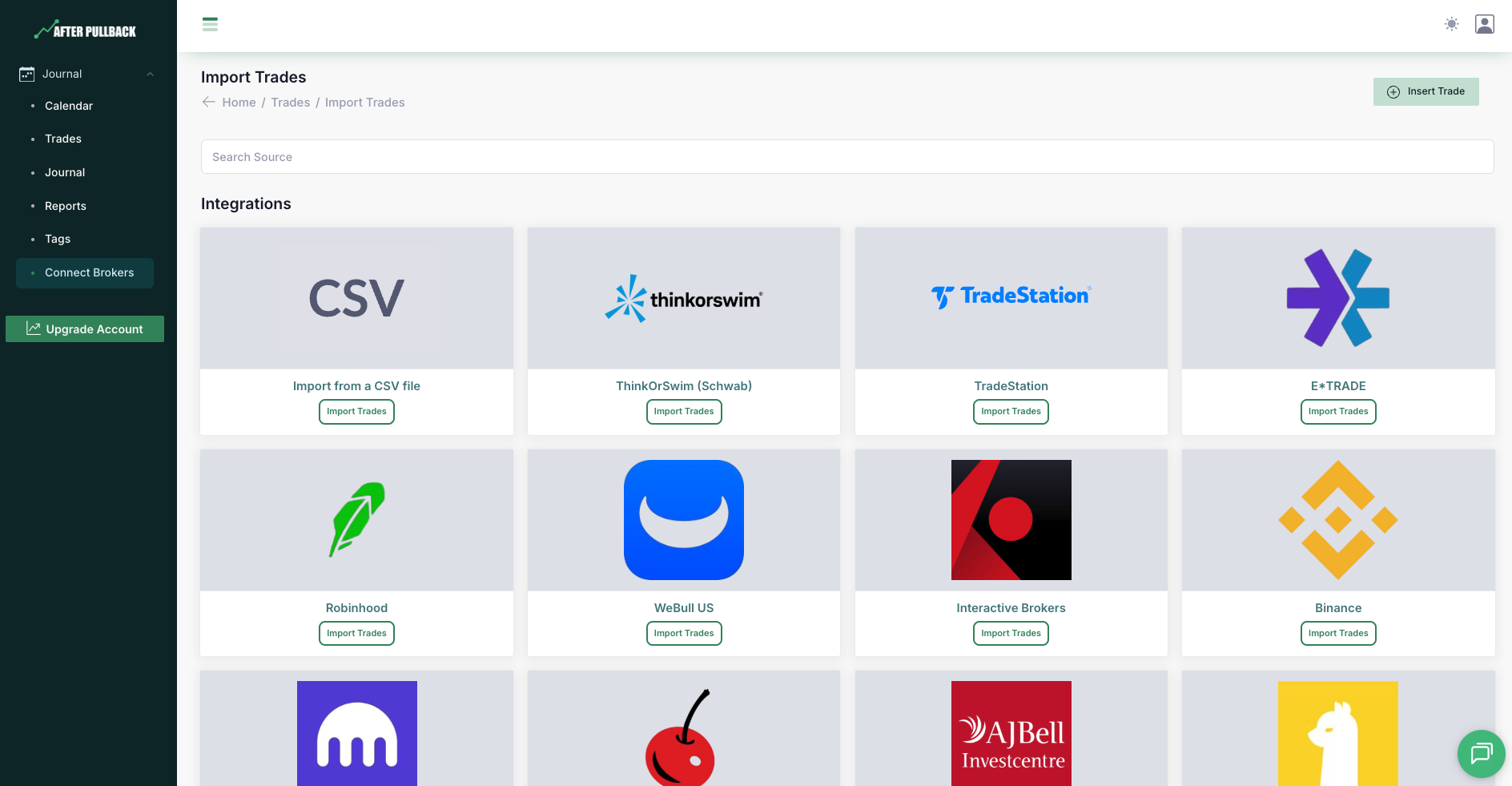Import trades from E*TRADE
1512x786 pixels.
(x=1338, y=412)
